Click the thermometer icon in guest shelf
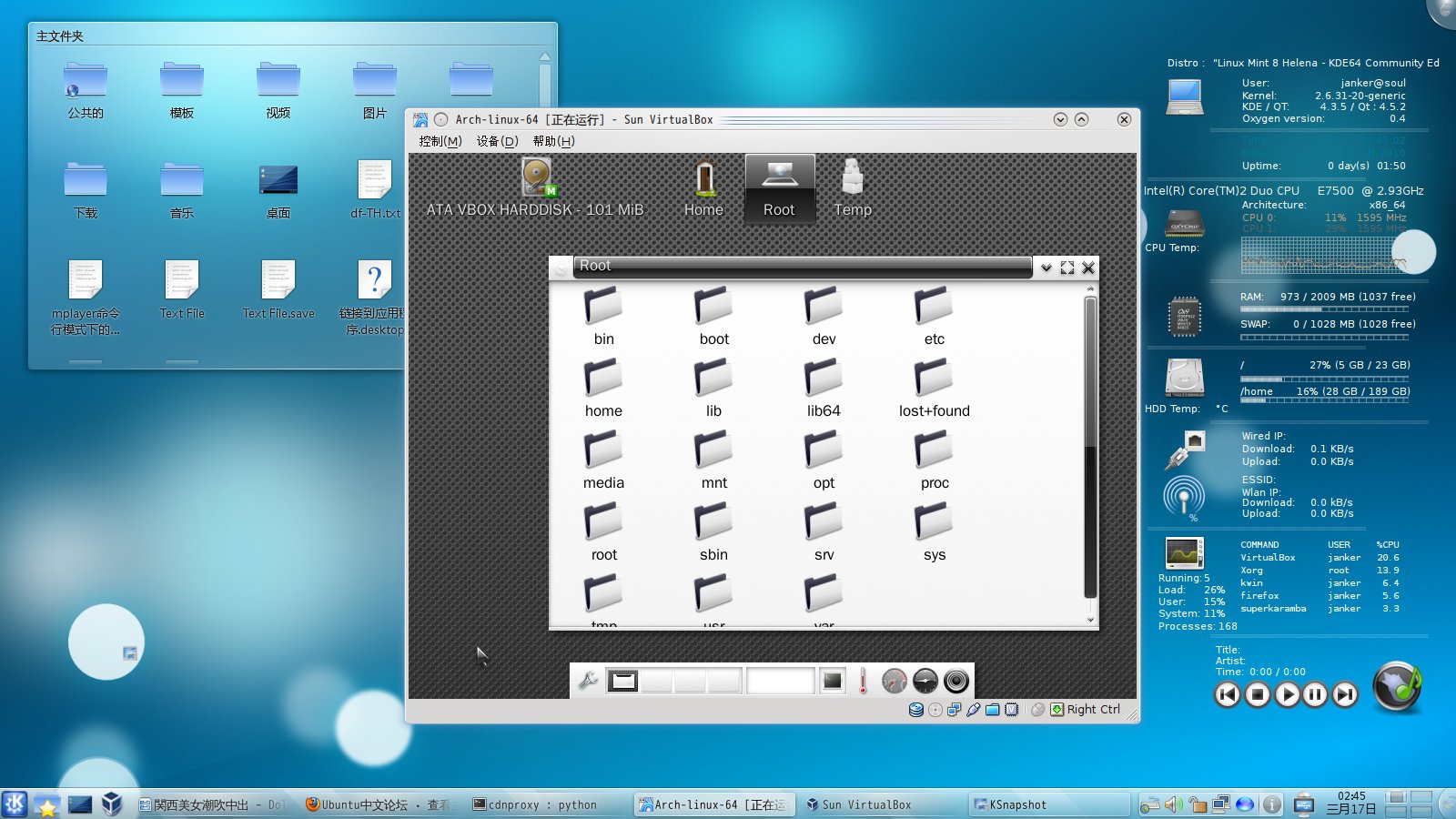The image size is (1456, 819). click(863, 681)
